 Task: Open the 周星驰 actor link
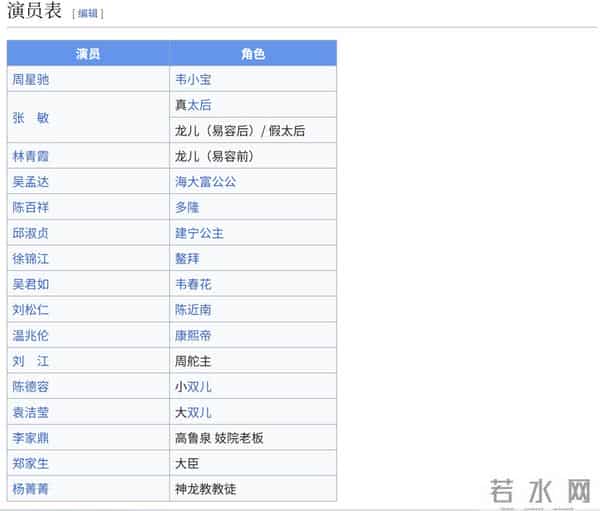(x=30, y=79)
